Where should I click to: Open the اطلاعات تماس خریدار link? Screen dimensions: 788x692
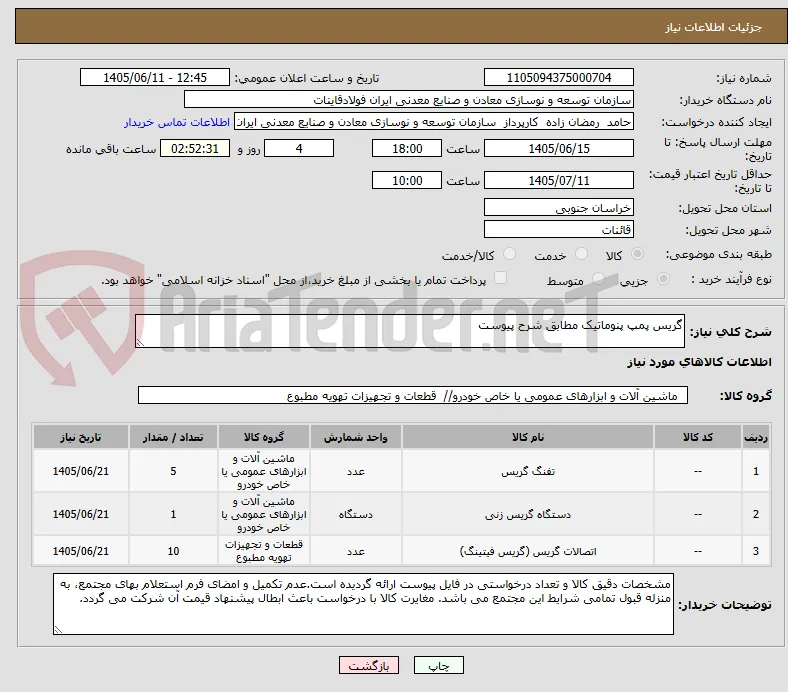point(177,122)
